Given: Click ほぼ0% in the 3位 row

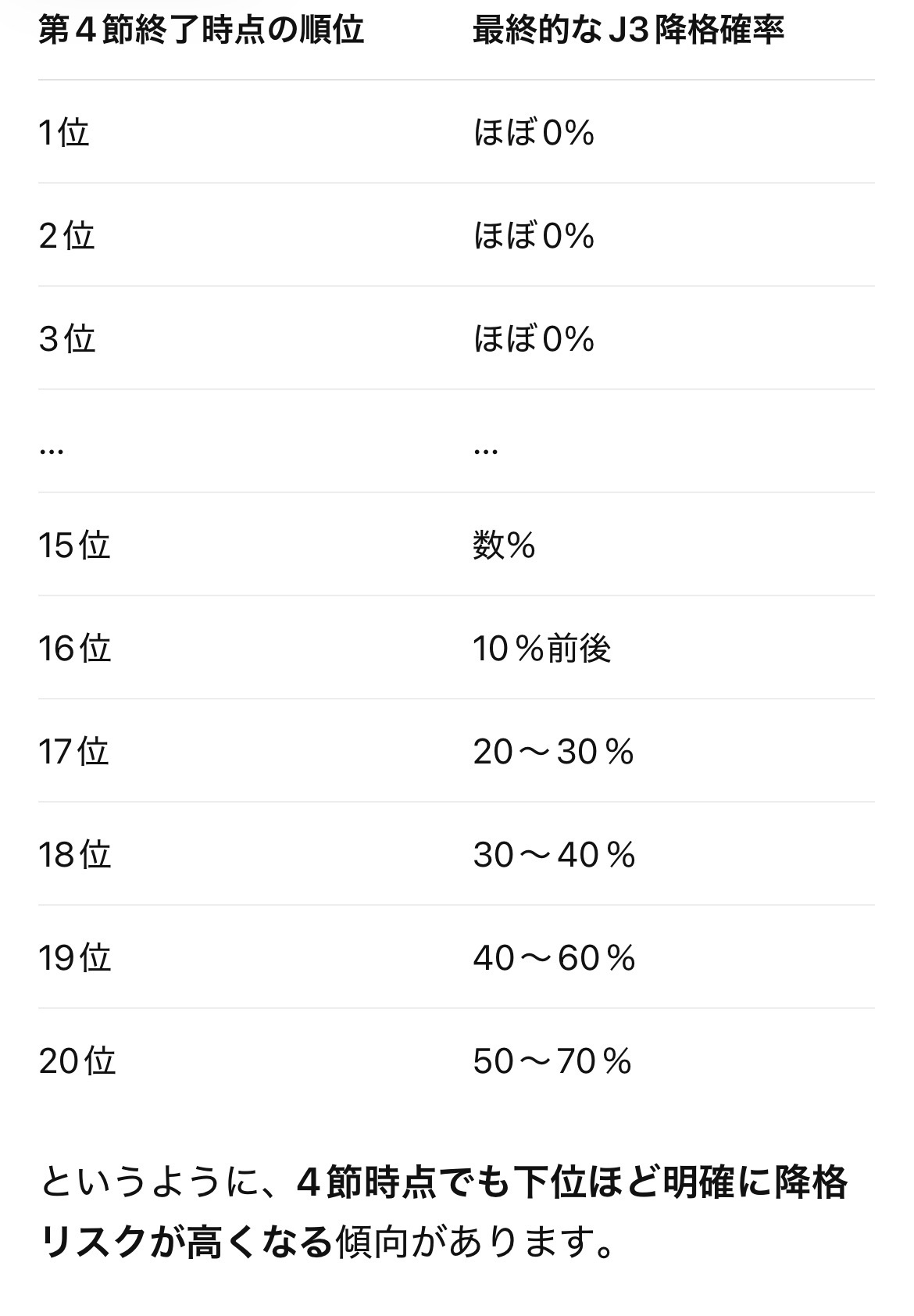Looking at the screenshot, I should pyautogui.click(x=534, y=338).
